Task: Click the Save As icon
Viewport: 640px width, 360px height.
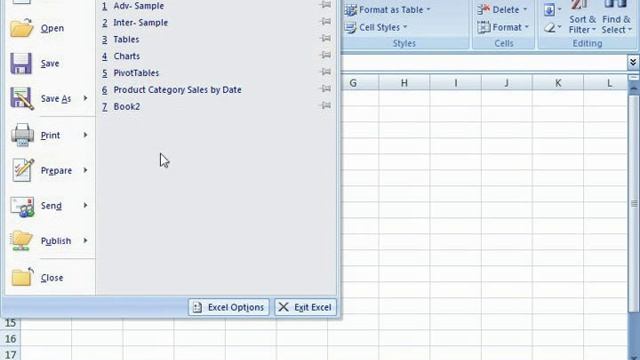Action: click(x=22, y=98)
